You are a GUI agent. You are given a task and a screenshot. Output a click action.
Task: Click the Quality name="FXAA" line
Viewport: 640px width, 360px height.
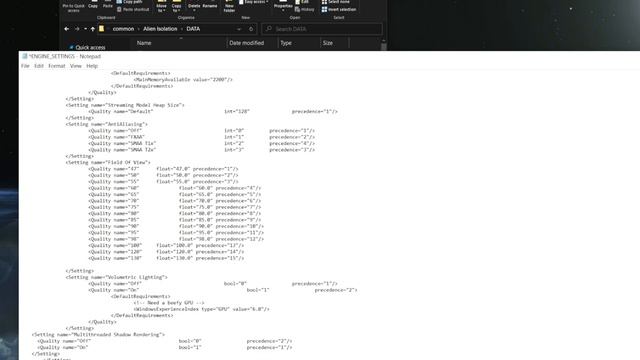[x=202, y=137]
